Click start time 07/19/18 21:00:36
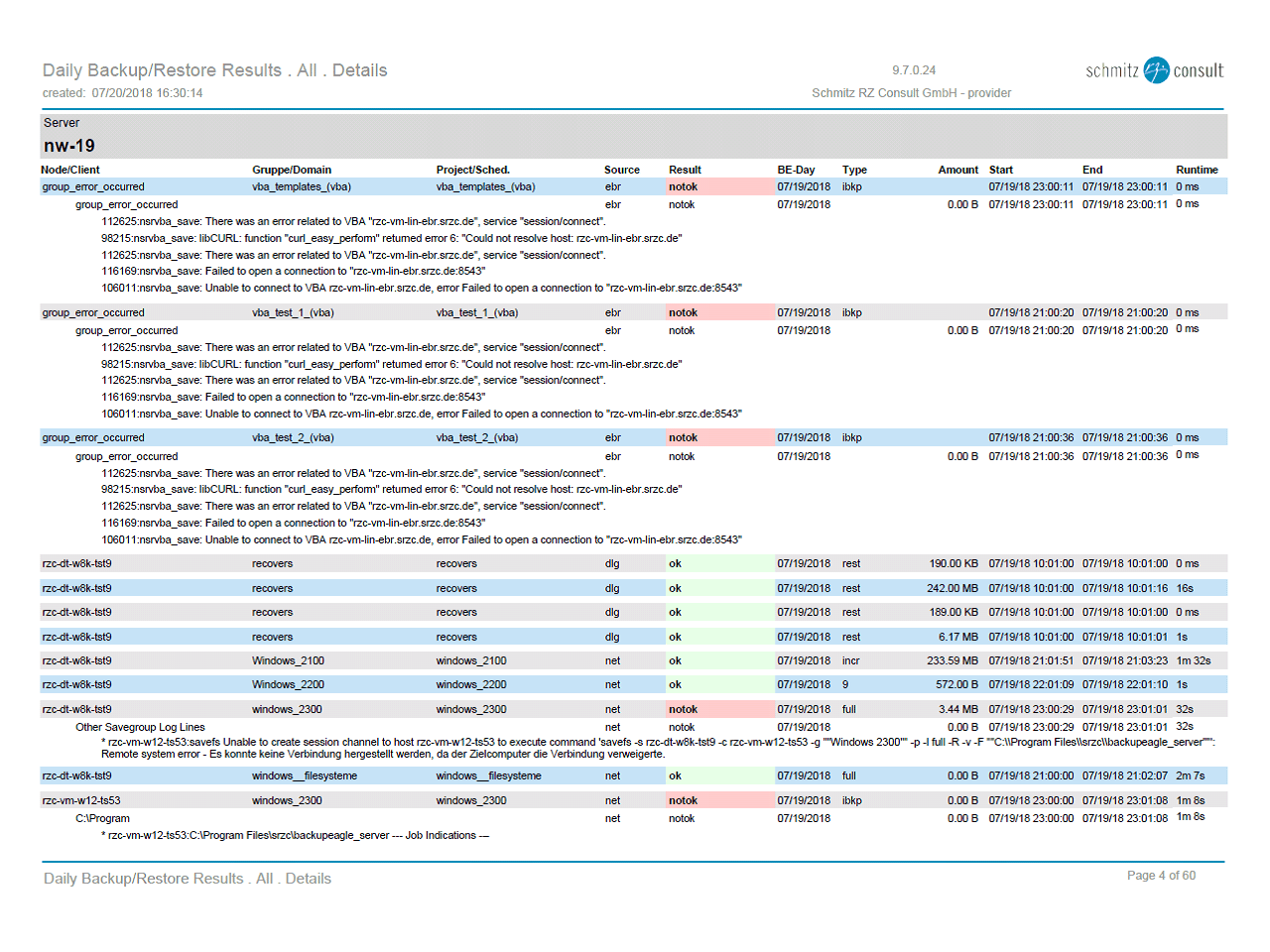1270x952 pixels. pyautogui.click(x=1031, y=437)
